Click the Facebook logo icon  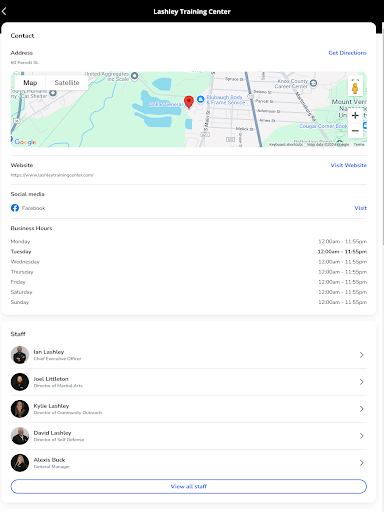pos(15,208)
